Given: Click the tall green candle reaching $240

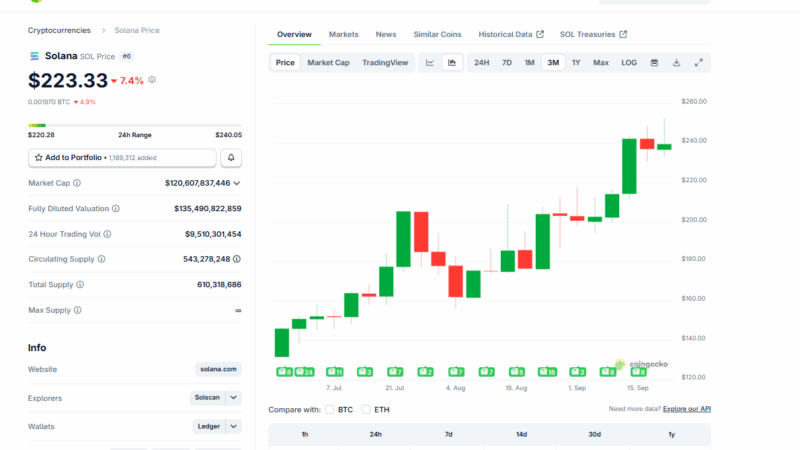Looking at the screenshot, I should 629,166.
